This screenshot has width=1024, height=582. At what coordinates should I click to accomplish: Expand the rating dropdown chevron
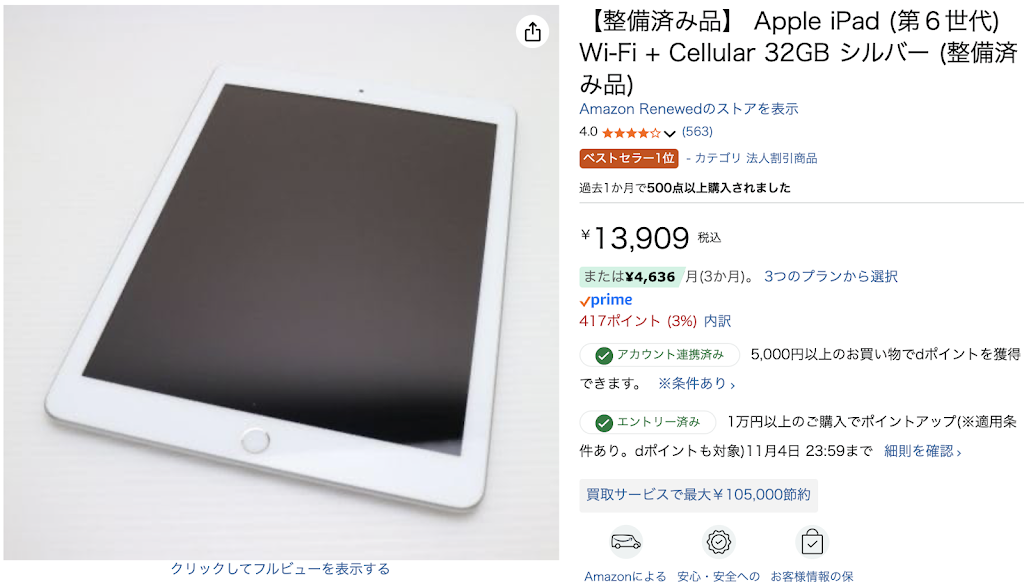pos(669,133)
